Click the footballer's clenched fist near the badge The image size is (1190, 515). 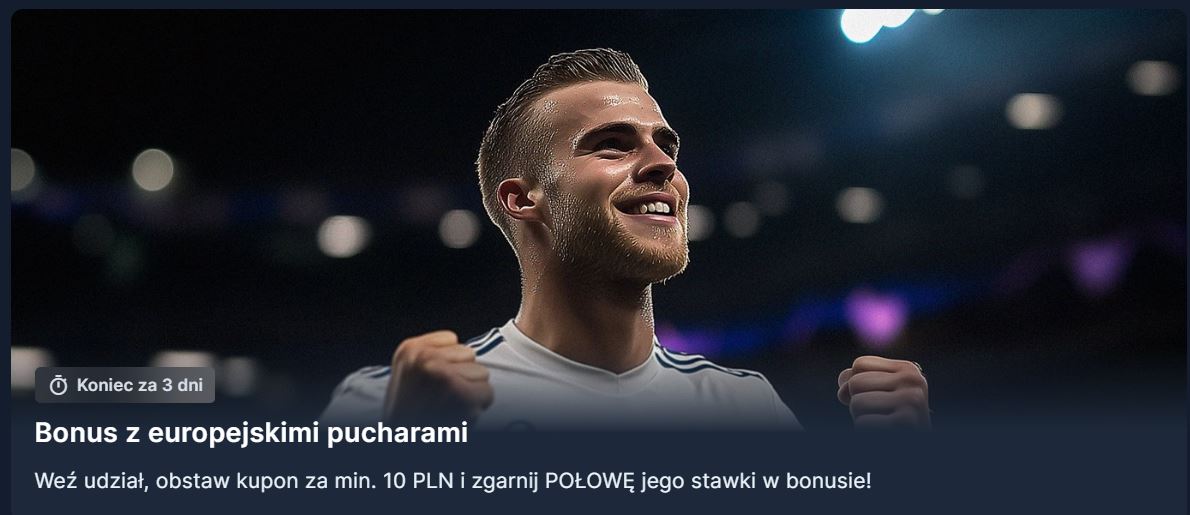click(437, 375)
